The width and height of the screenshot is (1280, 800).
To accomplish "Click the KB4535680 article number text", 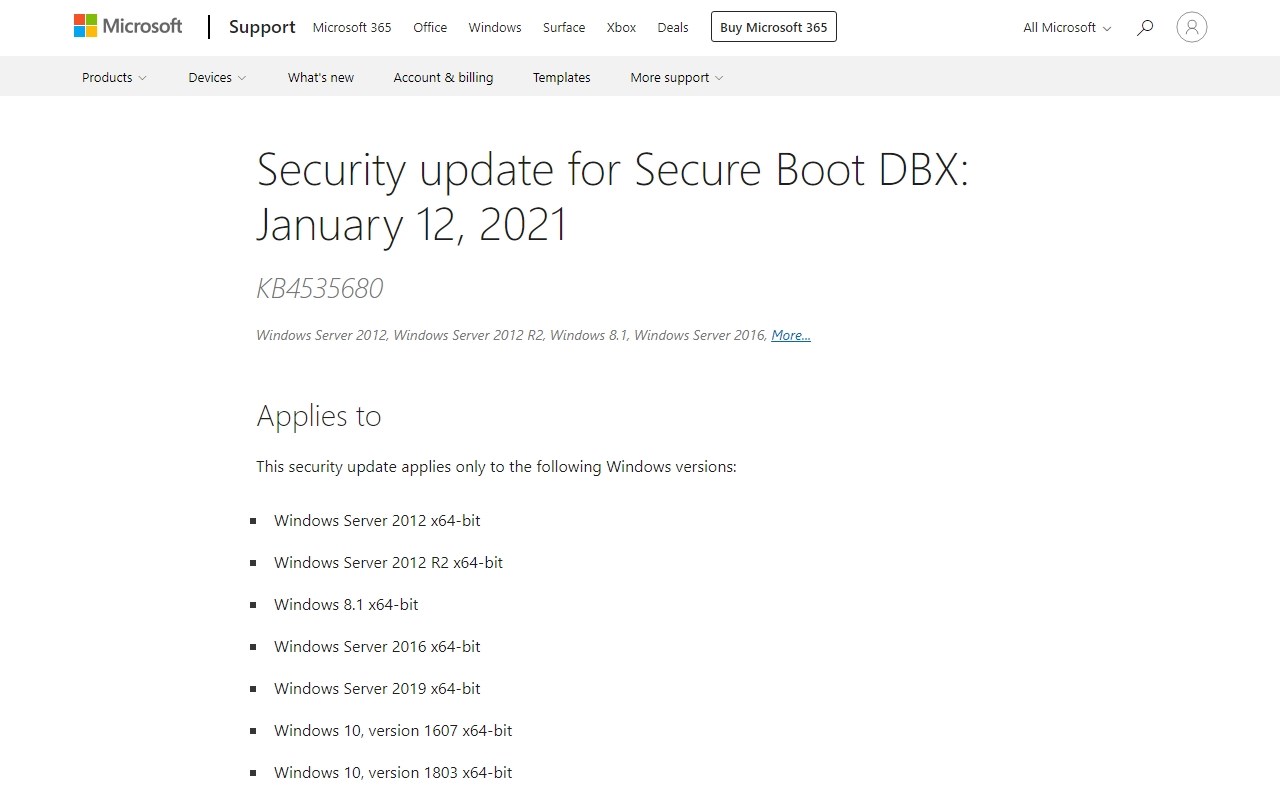I will point(320,288).
